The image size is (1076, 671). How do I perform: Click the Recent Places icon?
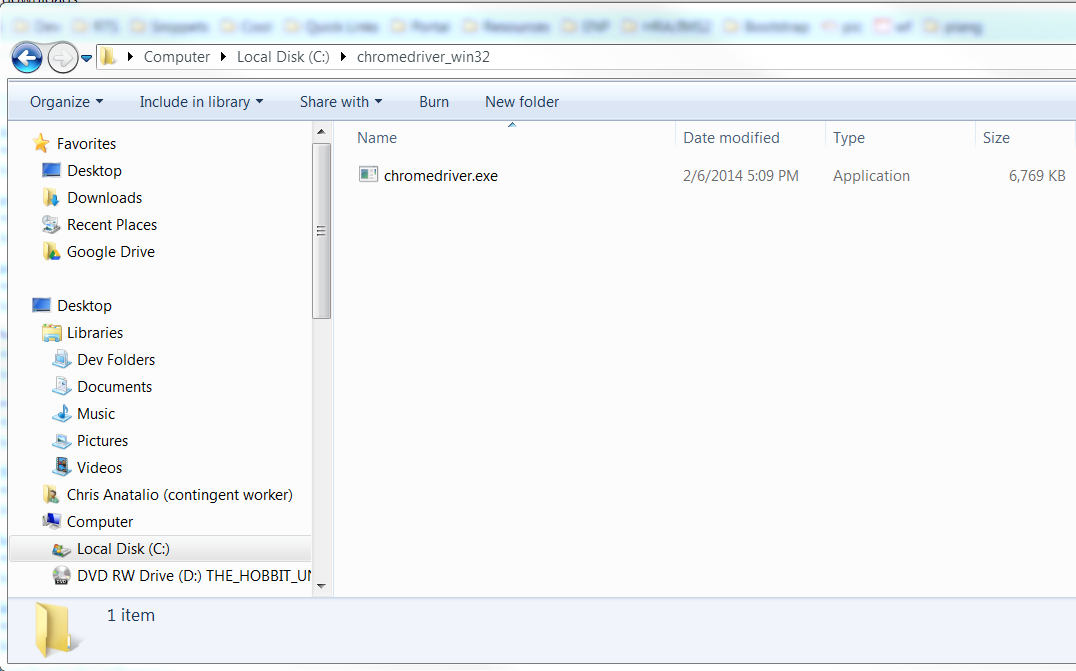pos(51,224)
